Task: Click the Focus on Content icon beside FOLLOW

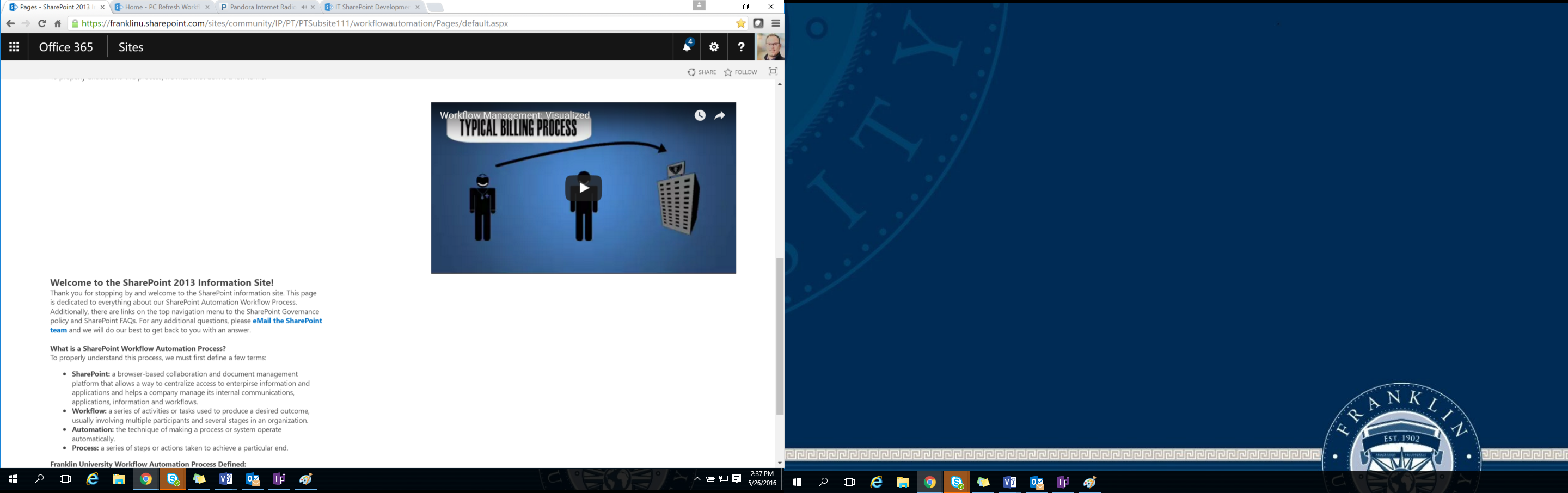Action: [x=773, y=72]
